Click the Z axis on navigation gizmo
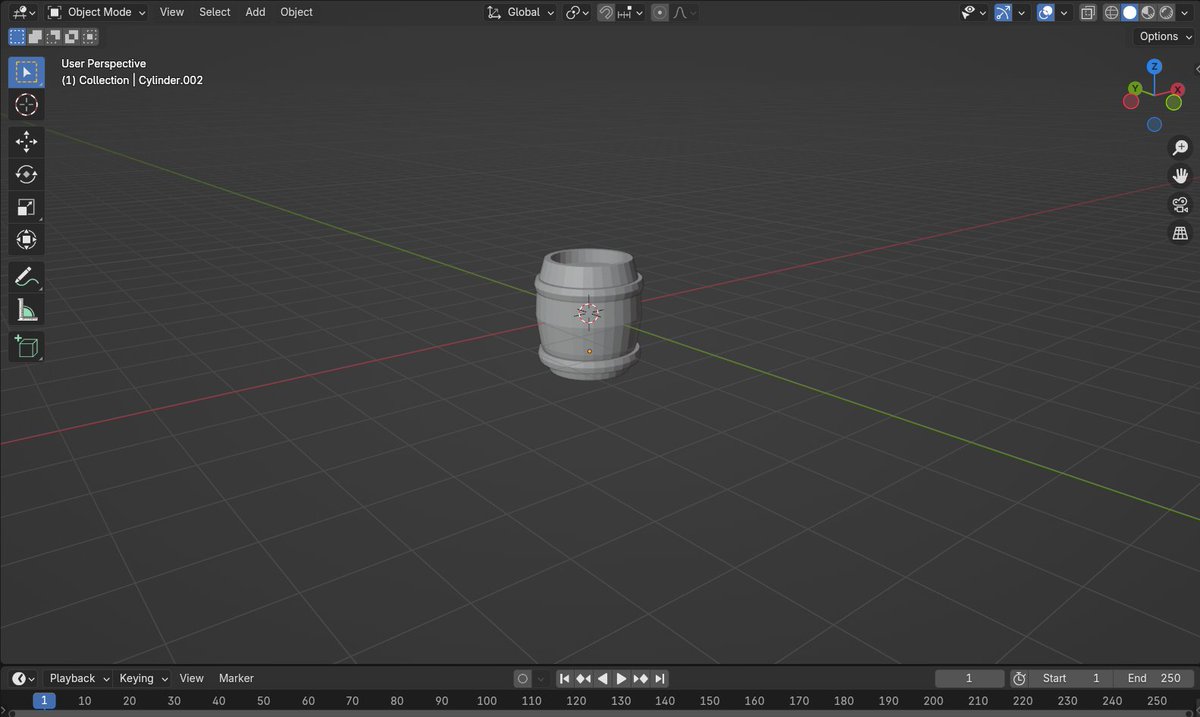The height and width of the screenshot is (717, 1200). (x=1154, y=67)
